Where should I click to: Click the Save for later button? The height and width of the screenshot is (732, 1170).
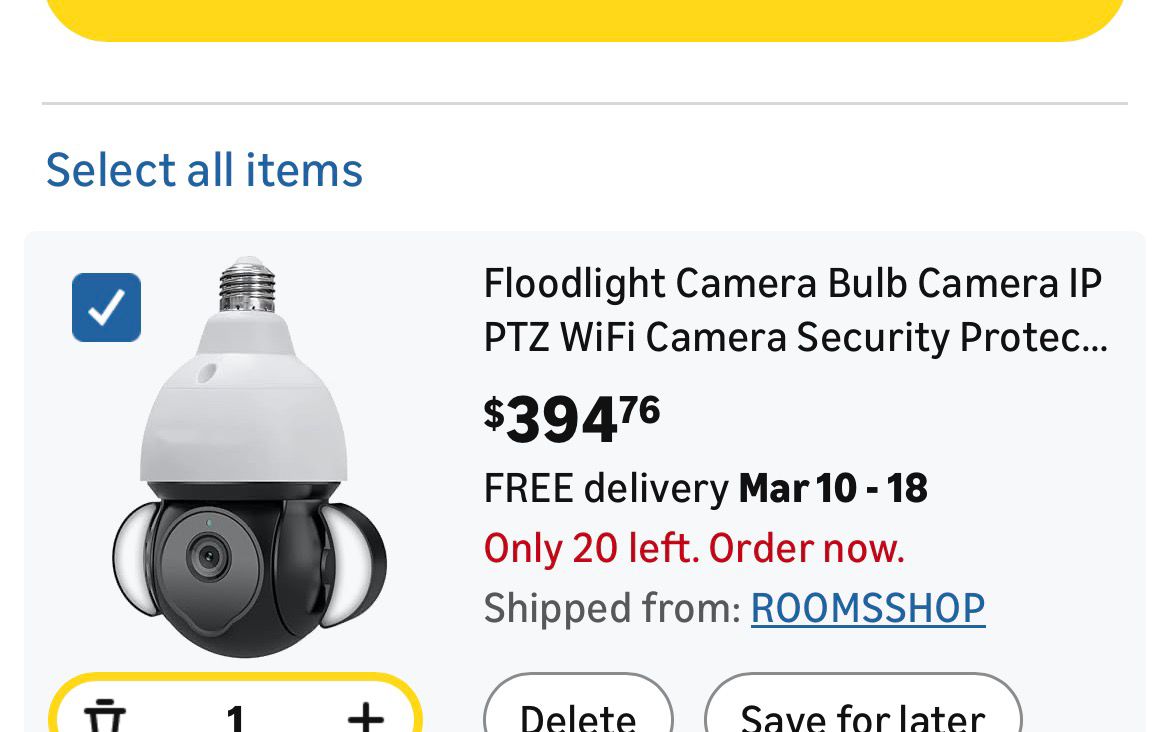coord(862,712)
